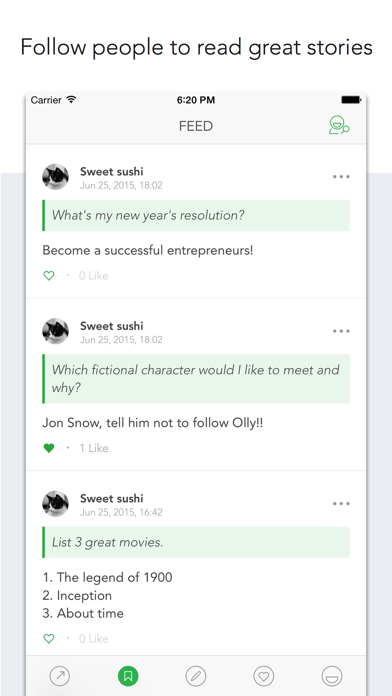Open the find people search icon

339,125
